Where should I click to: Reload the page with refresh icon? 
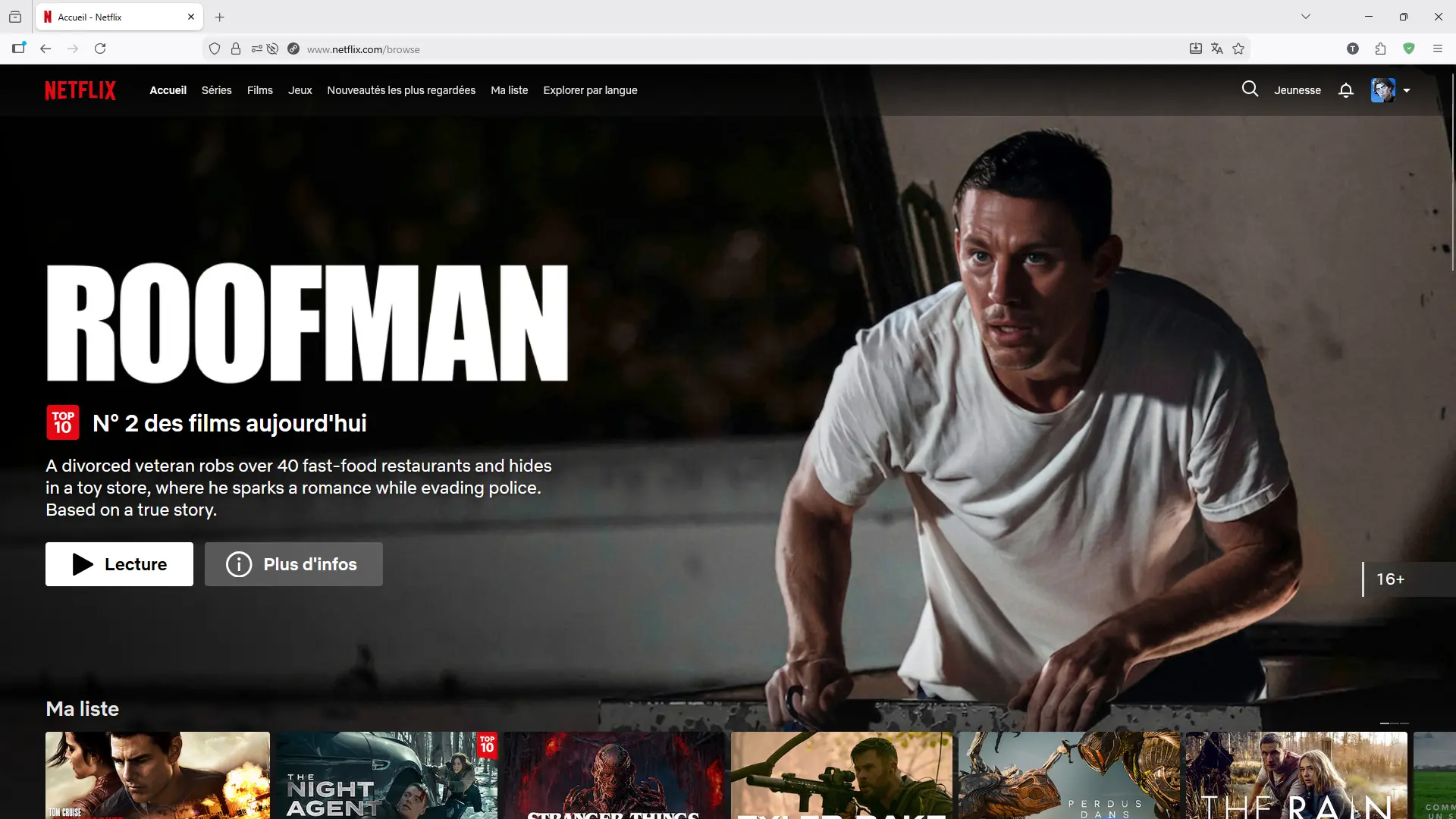pos(100,49)
